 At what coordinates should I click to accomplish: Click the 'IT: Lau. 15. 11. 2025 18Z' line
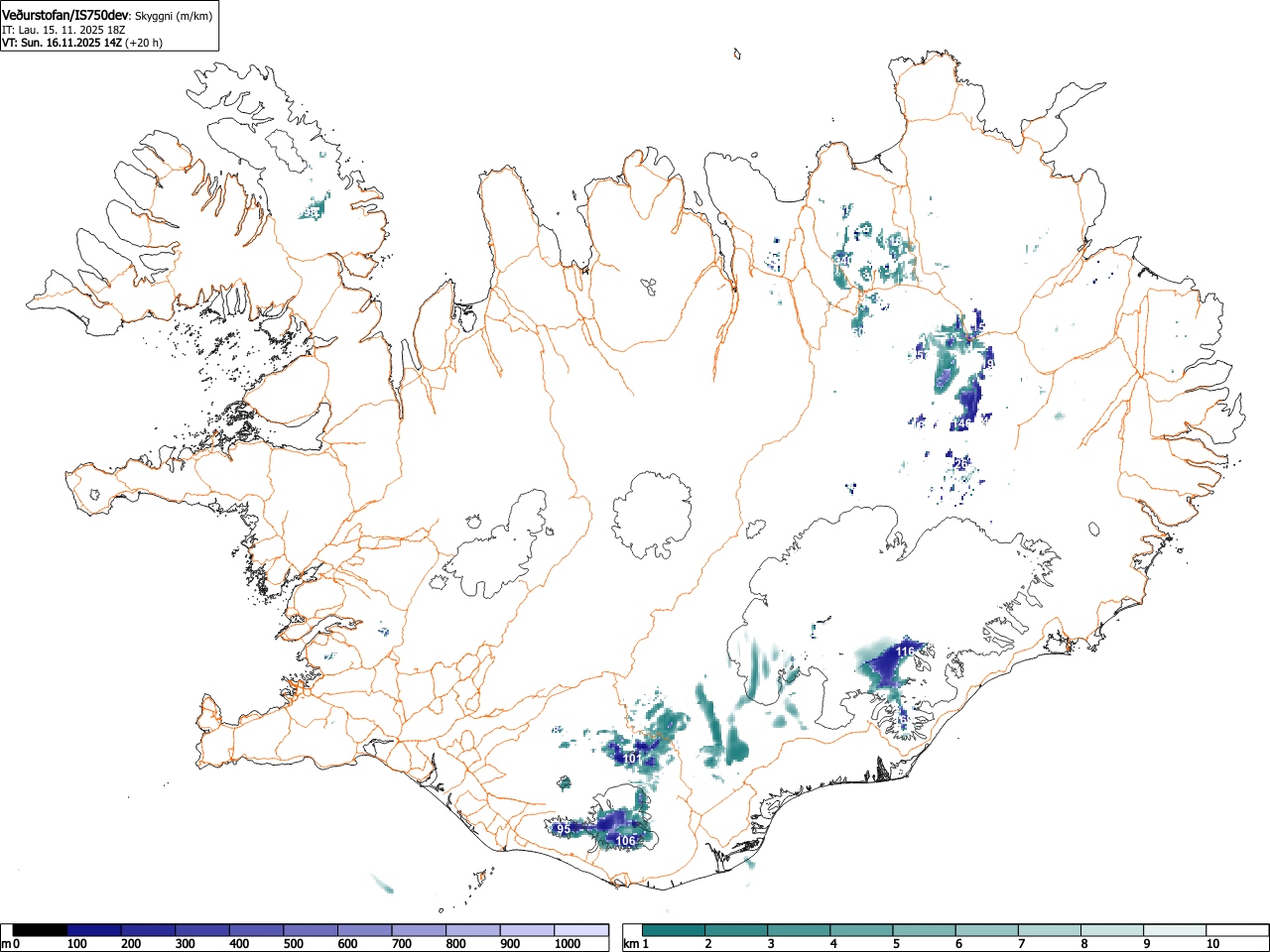tap(63, 30)
